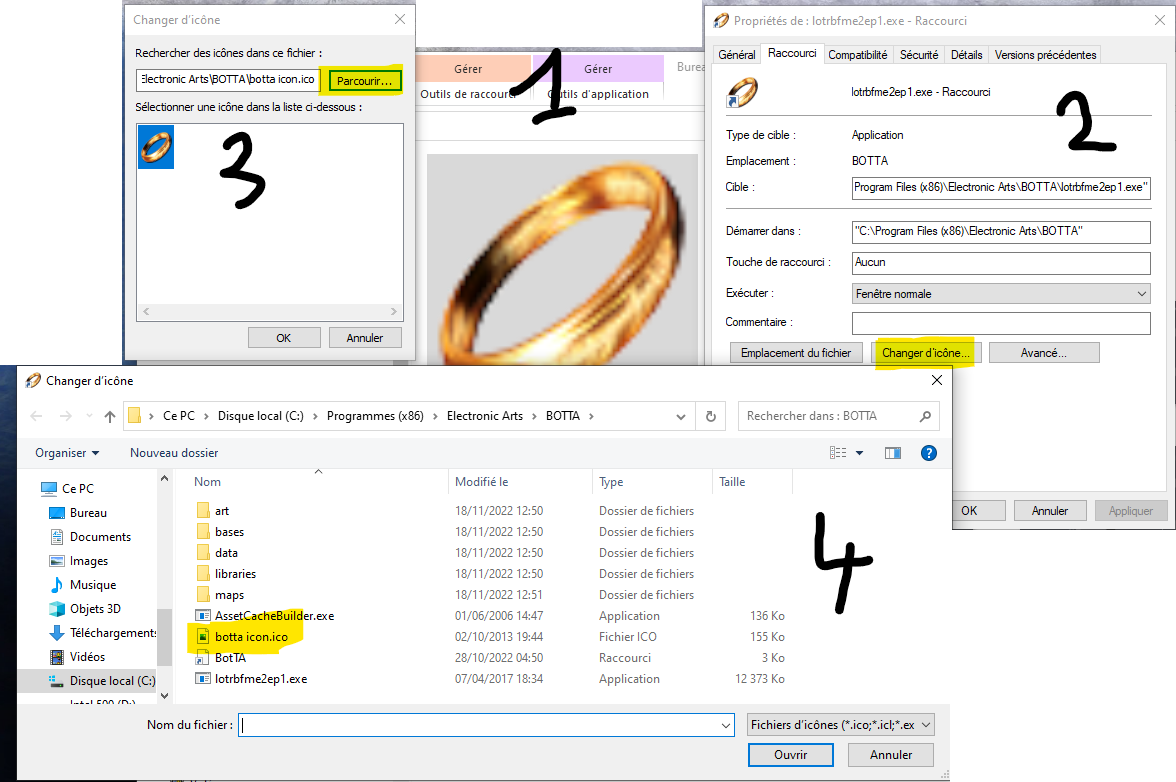
Task: Click the Commentaire text field
Action: pyautogui.click(x=1001, y=323)
